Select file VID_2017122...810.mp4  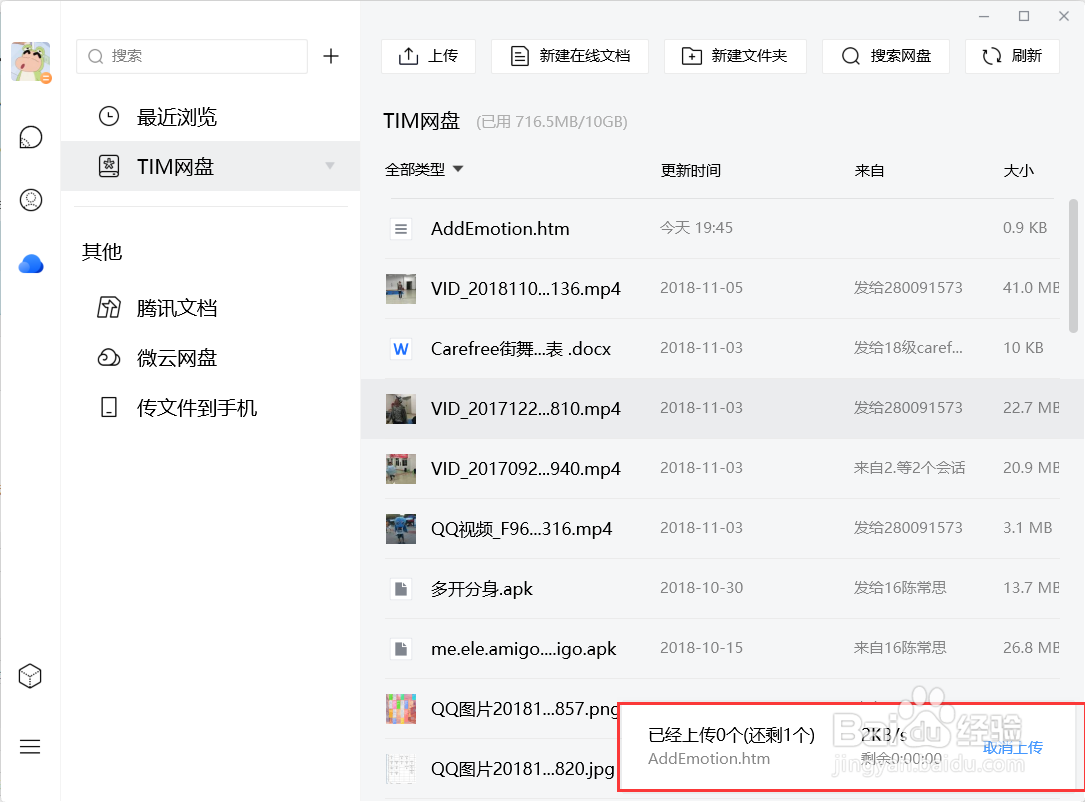[526, 409]
